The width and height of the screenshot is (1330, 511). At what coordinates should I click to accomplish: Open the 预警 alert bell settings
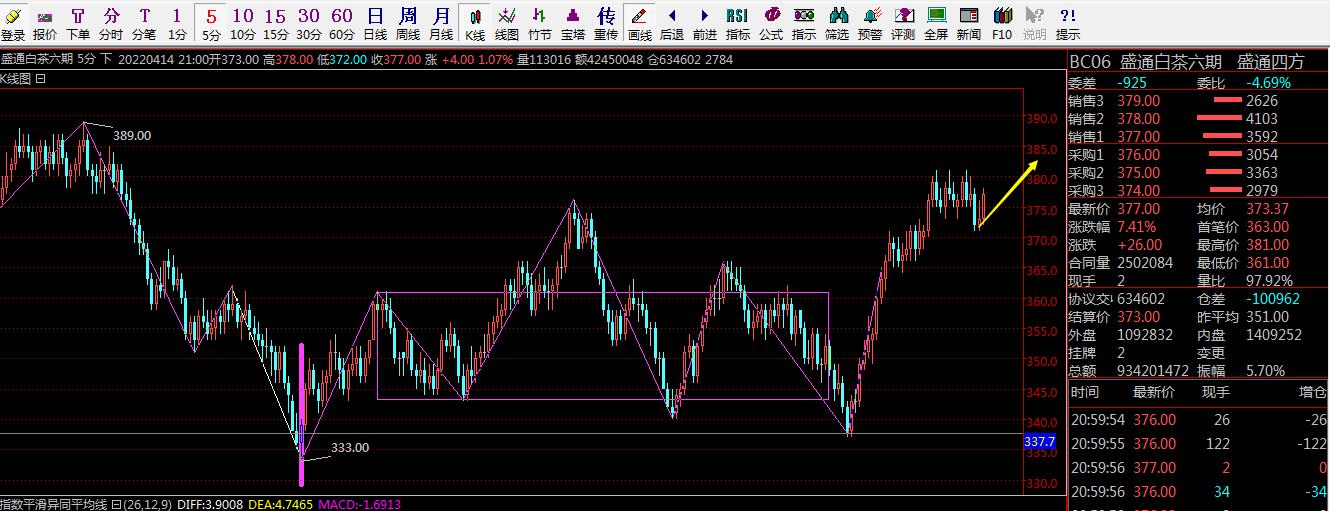[x=871, y=23]
